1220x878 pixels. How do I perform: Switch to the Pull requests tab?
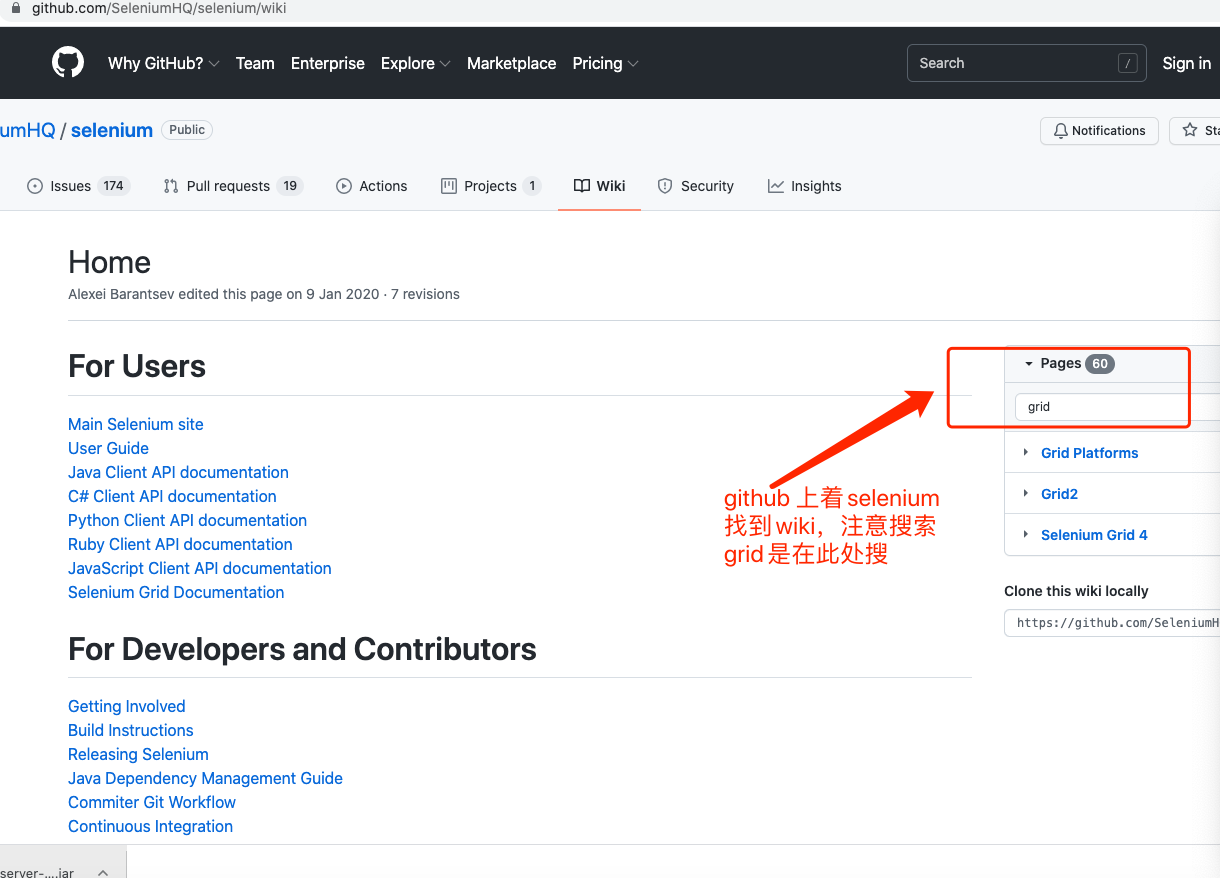point(233,186)
